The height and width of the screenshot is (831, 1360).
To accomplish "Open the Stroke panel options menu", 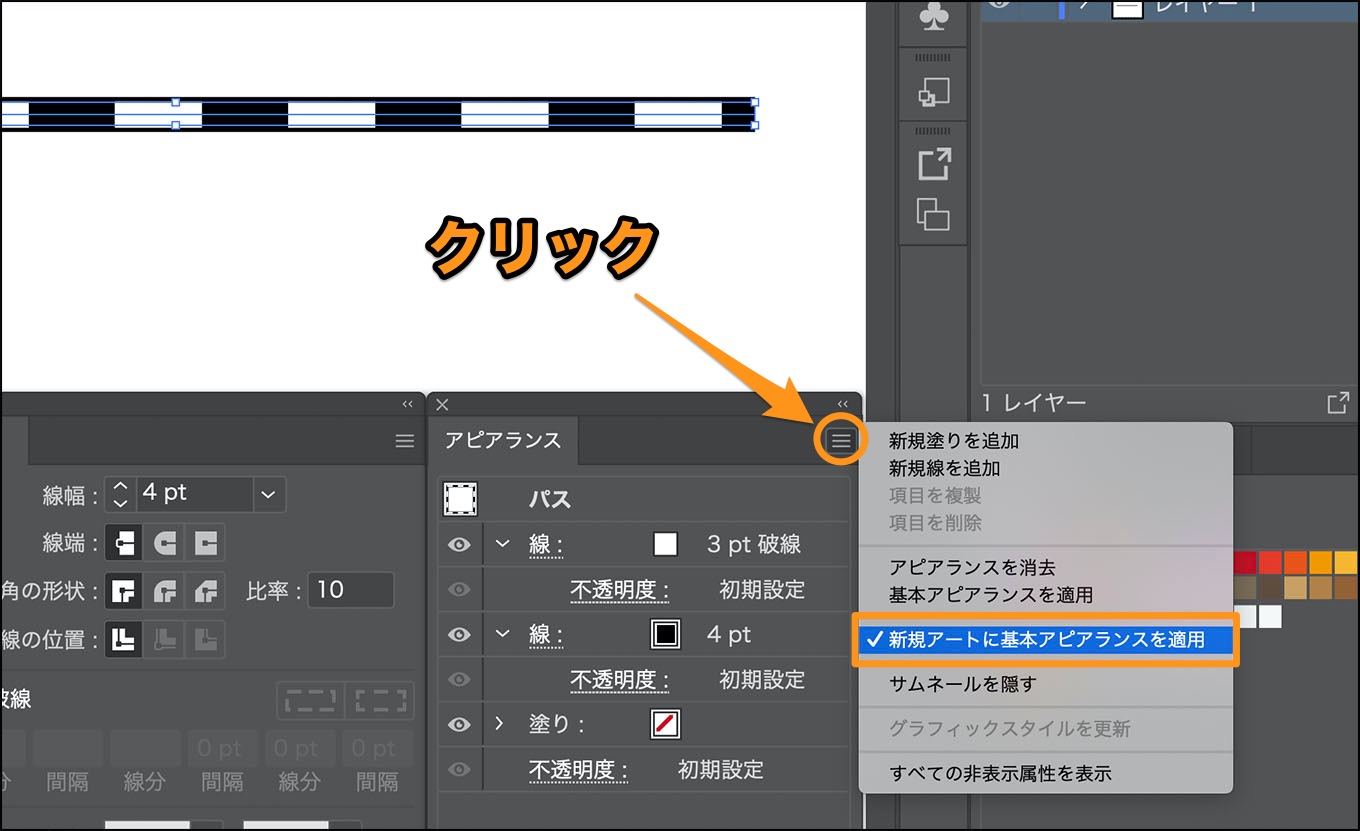I will [x=404, y=441].
